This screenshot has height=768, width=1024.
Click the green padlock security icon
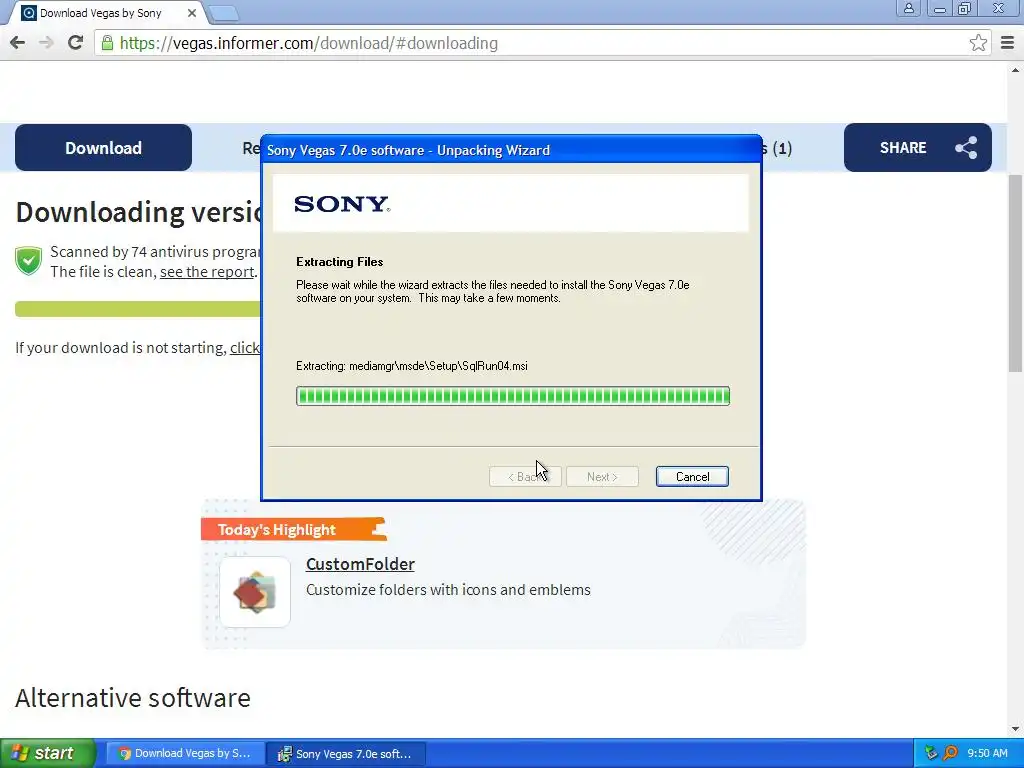tap(107, 43)
